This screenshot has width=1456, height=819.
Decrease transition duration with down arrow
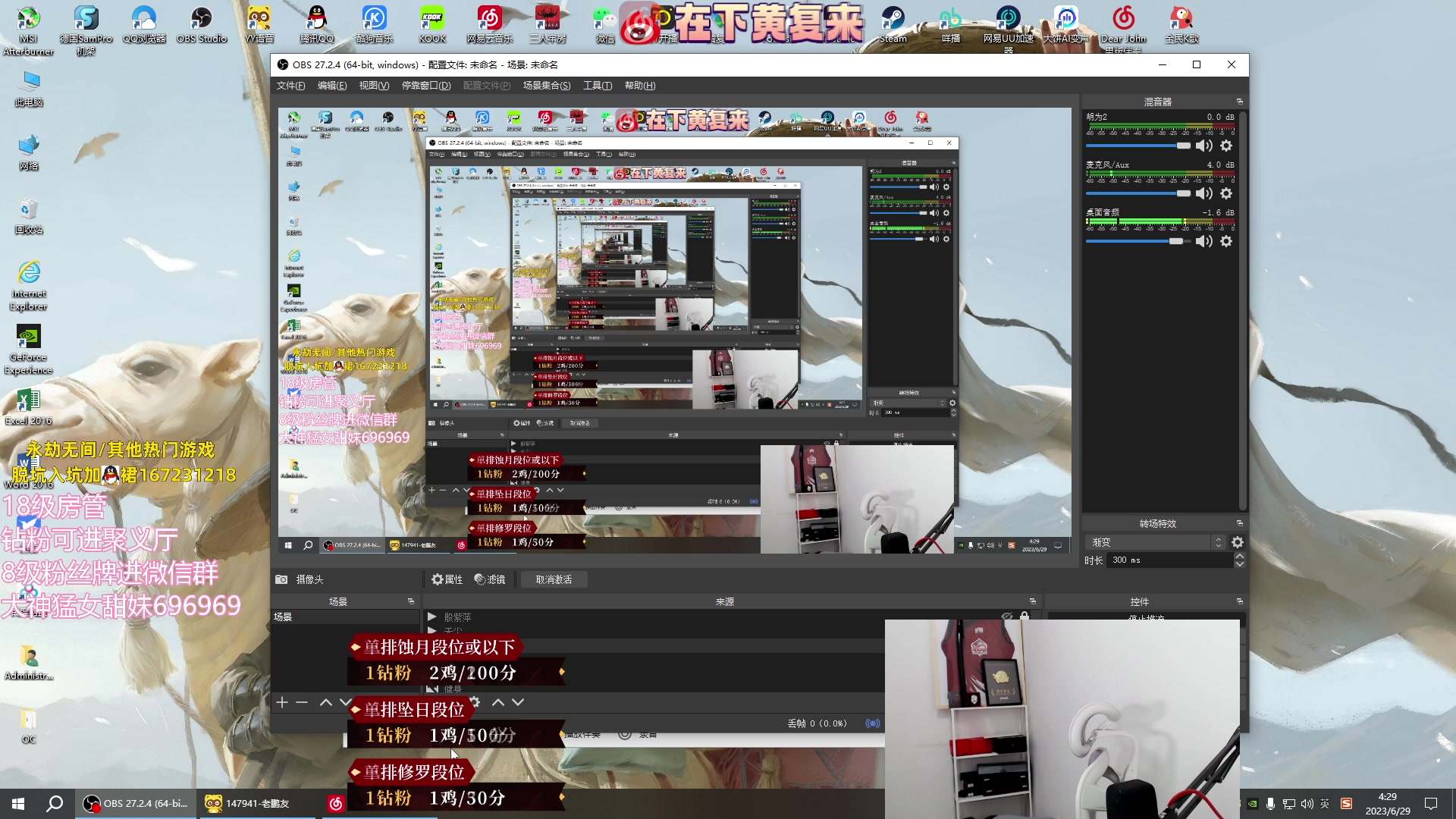(1240, 564)
